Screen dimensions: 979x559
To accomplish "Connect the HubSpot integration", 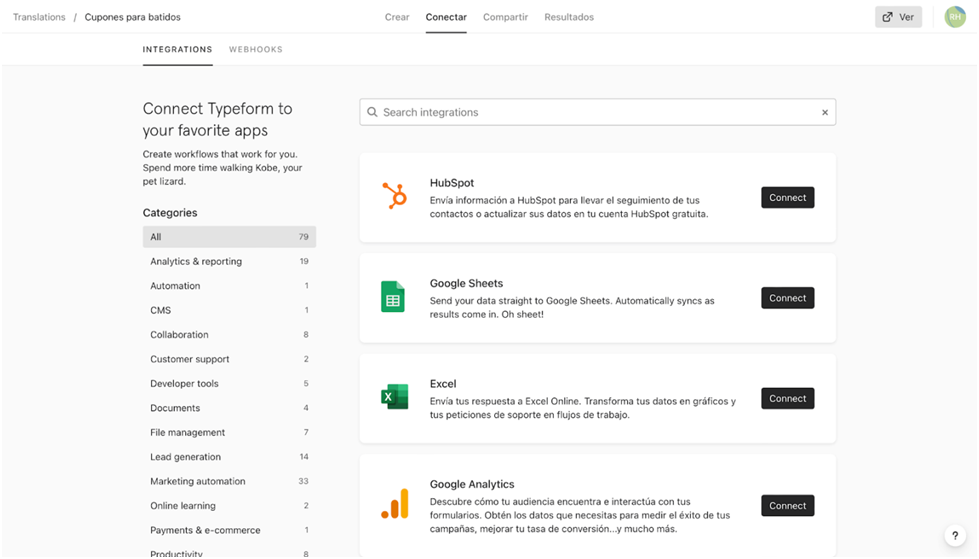I will 787,197.
